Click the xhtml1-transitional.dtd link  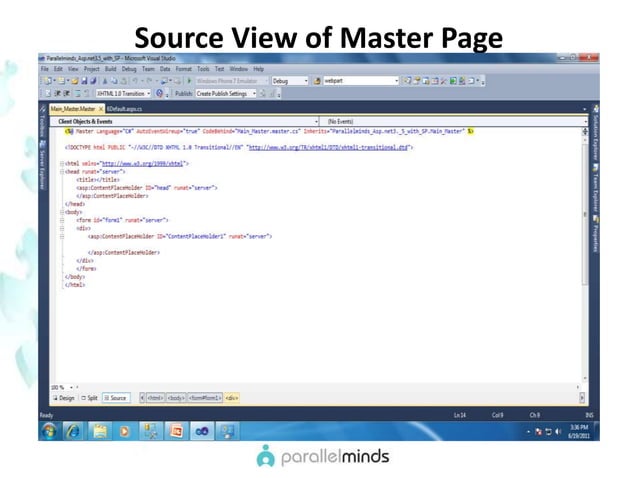[328, 147]
